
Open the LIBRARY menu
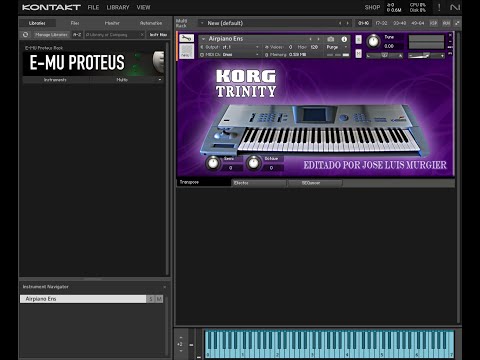pos(118,7)
